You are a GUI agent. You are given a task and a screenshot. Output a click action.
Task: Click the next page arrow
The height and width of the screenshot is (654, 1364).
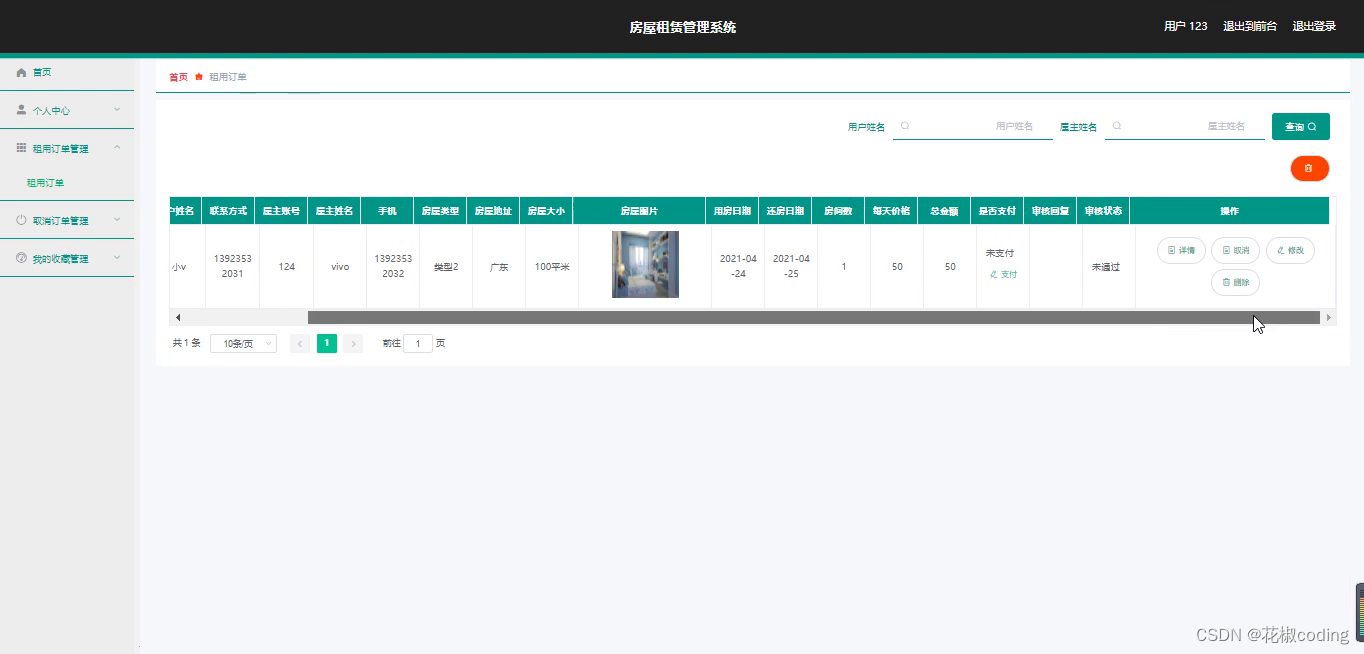[353, 343]
